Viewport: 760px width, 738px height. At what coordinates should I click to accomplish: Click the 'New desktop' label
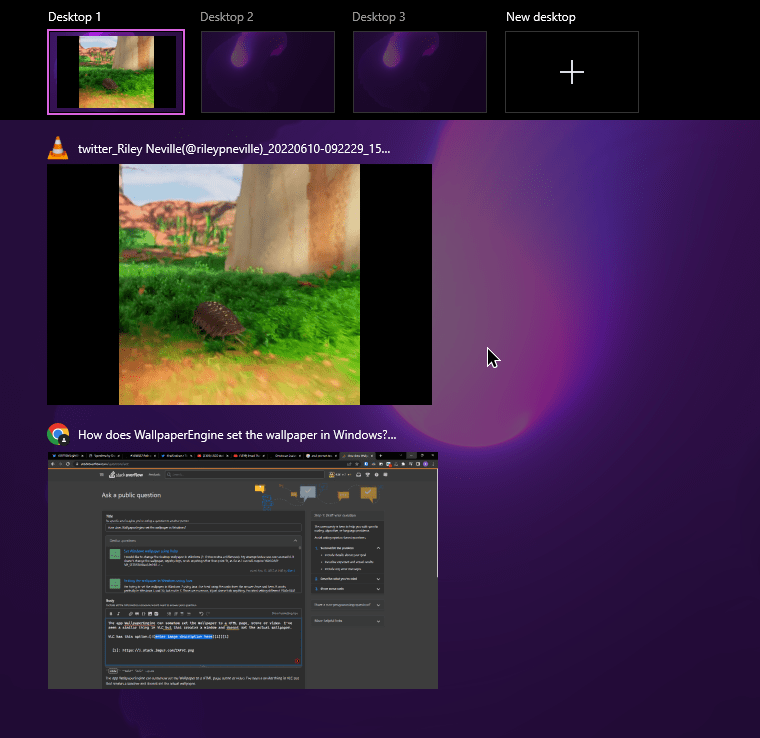pos(541,17)
